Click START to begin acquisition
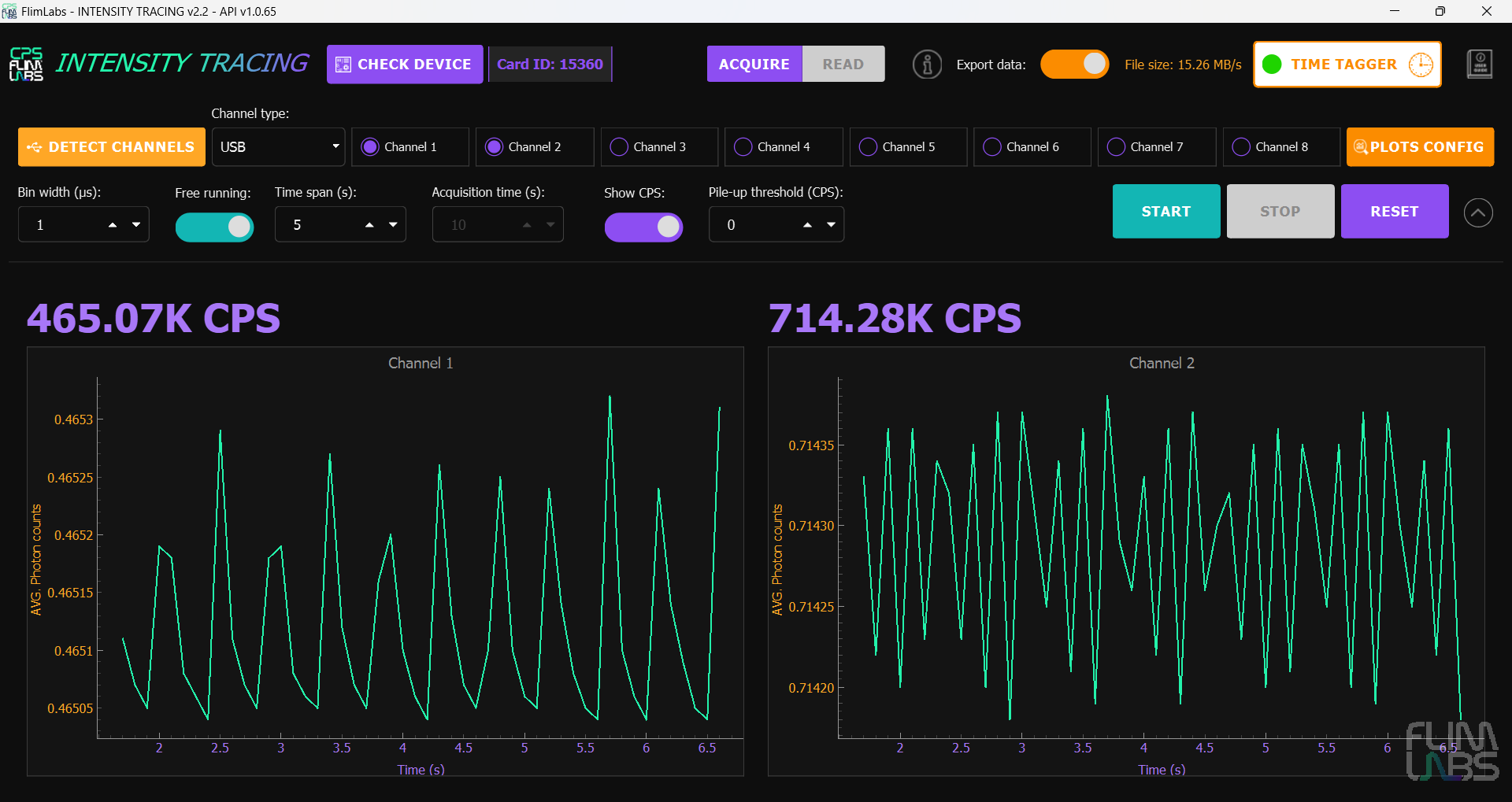Viewport: 1512px width, 802px height. pos(1166,211)
